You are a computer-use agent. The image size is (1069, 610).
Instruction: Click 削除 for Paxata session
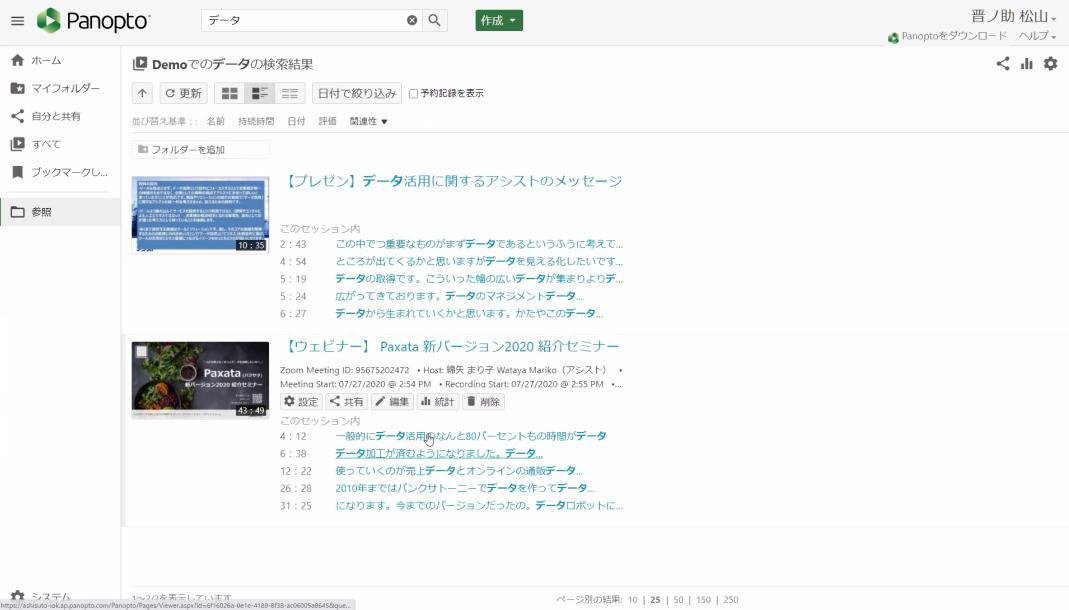pos(483,402)
